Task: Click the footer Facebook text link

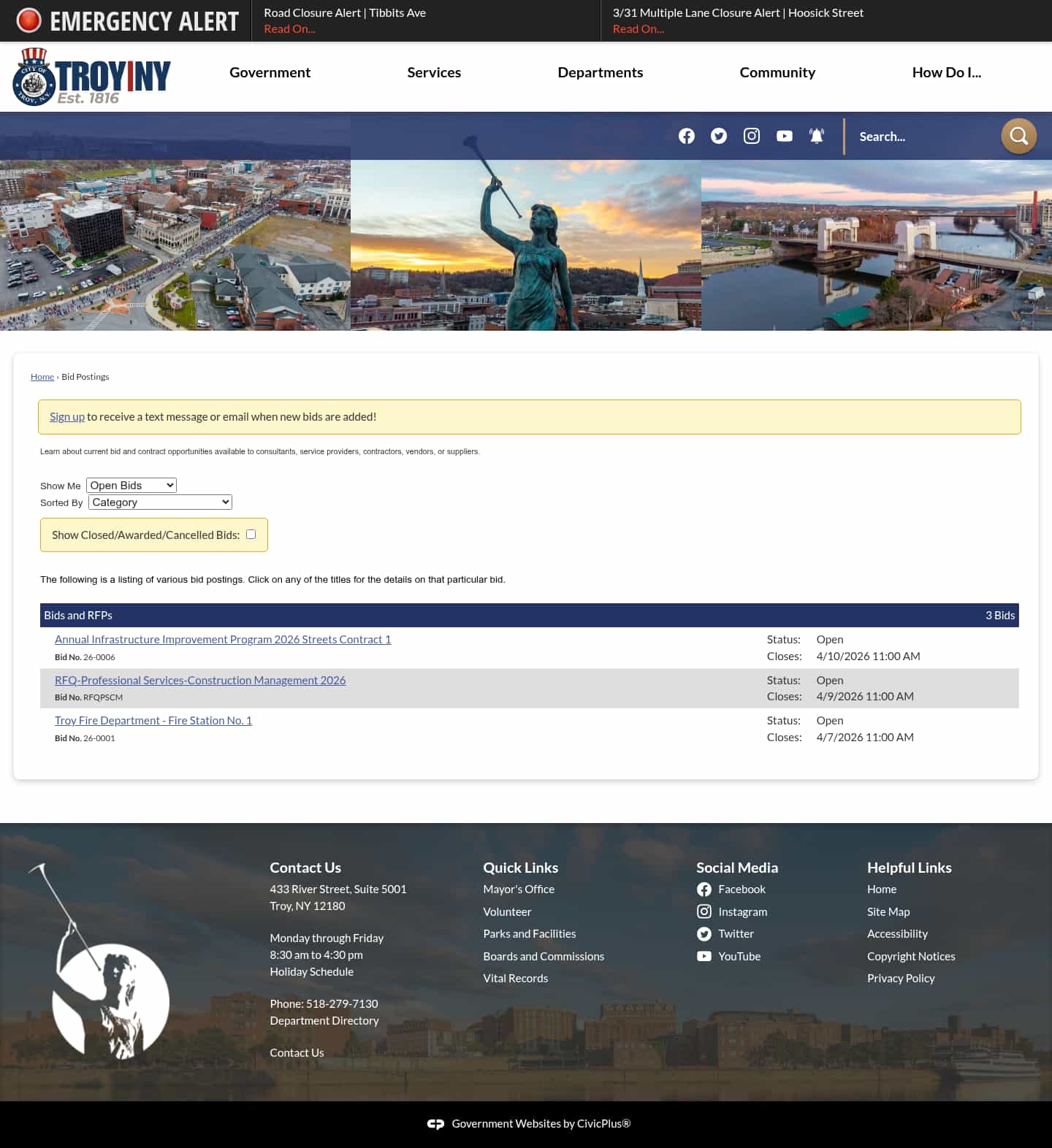Action: [x=742, y=889]
